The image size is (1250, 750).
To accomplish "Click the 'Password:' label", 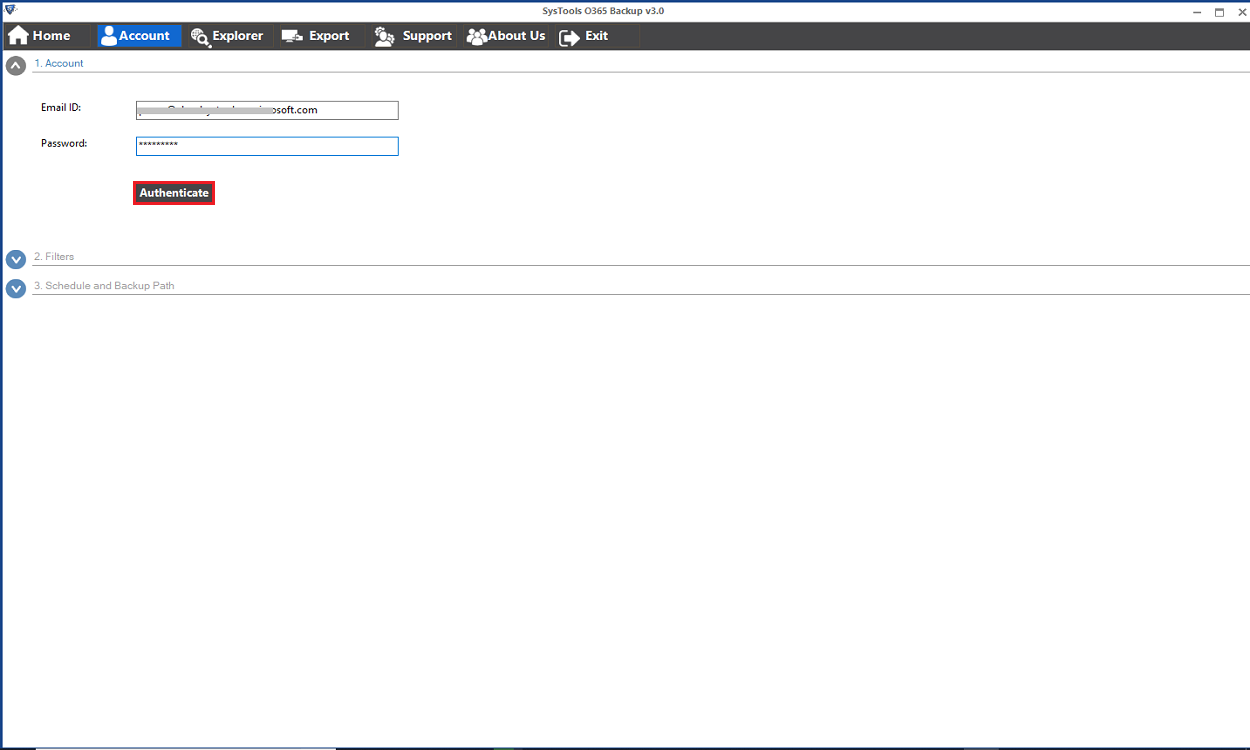I will click(x=64, y=143).
